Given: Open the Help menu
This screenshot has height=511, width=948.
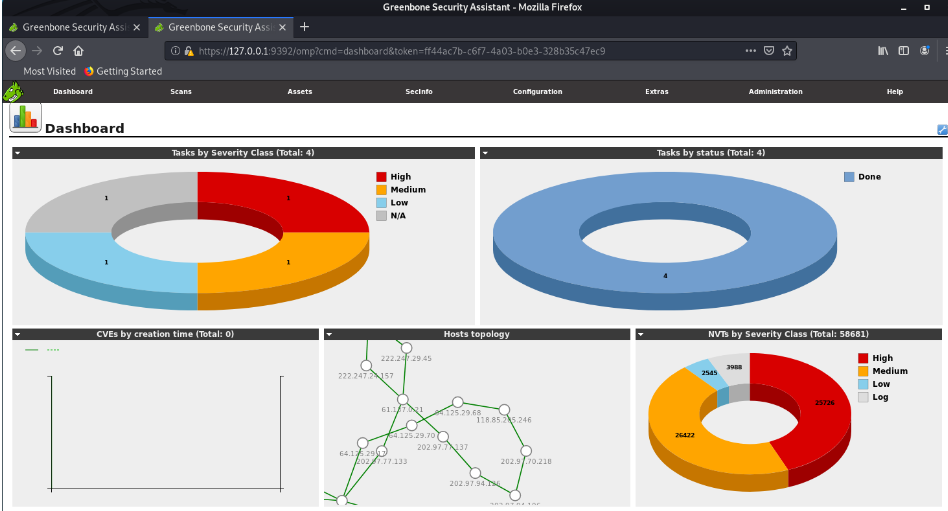Looking at the screenshot, I should pyautogui.click(x=895, y=92).
